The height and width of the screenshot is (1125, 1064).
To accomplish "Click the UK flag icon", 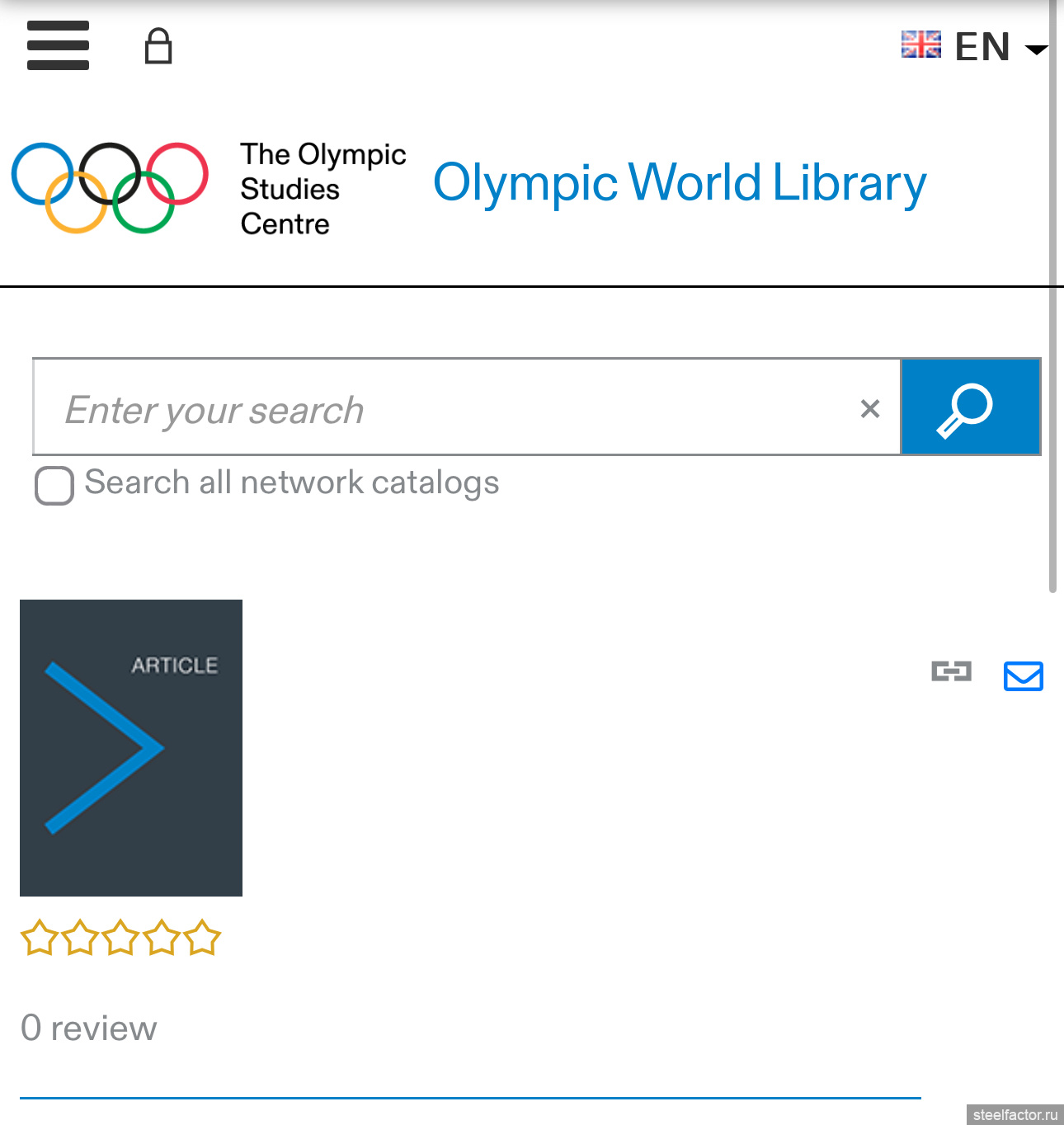I will [920, 45].
